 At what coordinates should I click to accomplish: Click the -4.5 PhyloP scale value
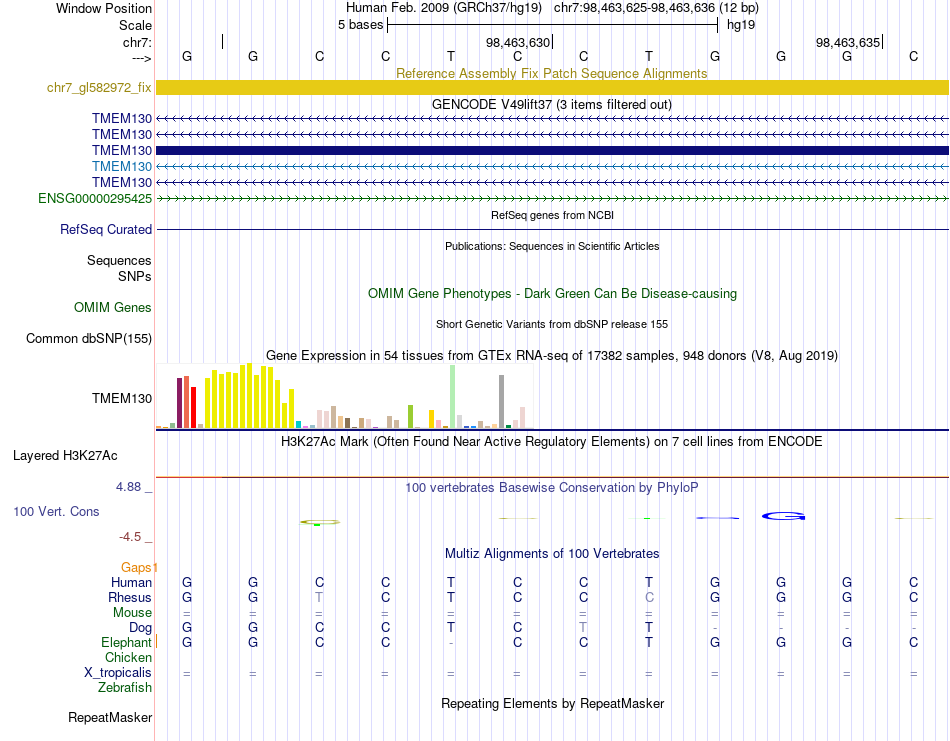(x=130, y=537)
